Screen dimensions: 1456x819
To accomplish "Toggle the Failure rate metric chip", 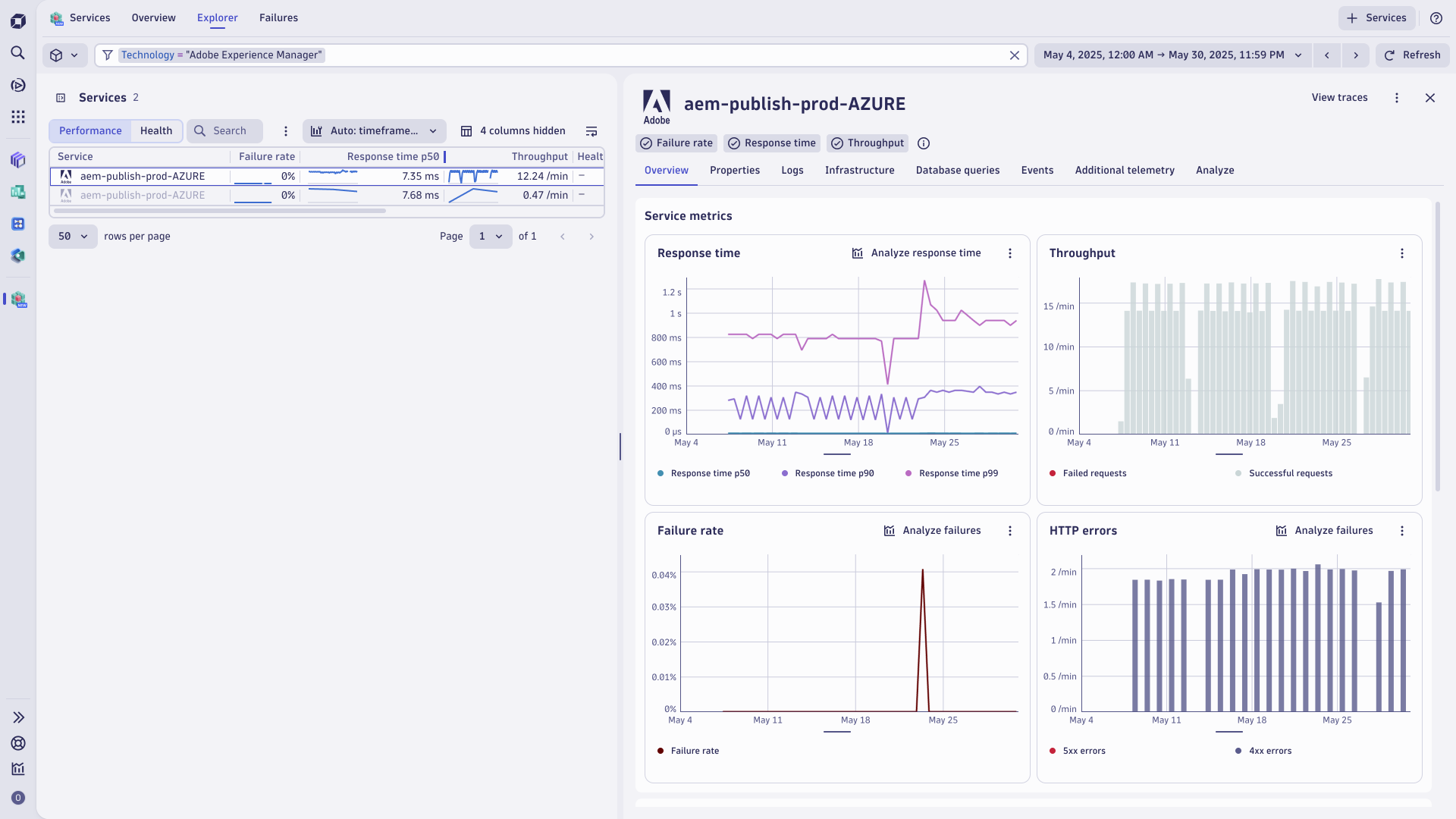I will pos(676,143).
